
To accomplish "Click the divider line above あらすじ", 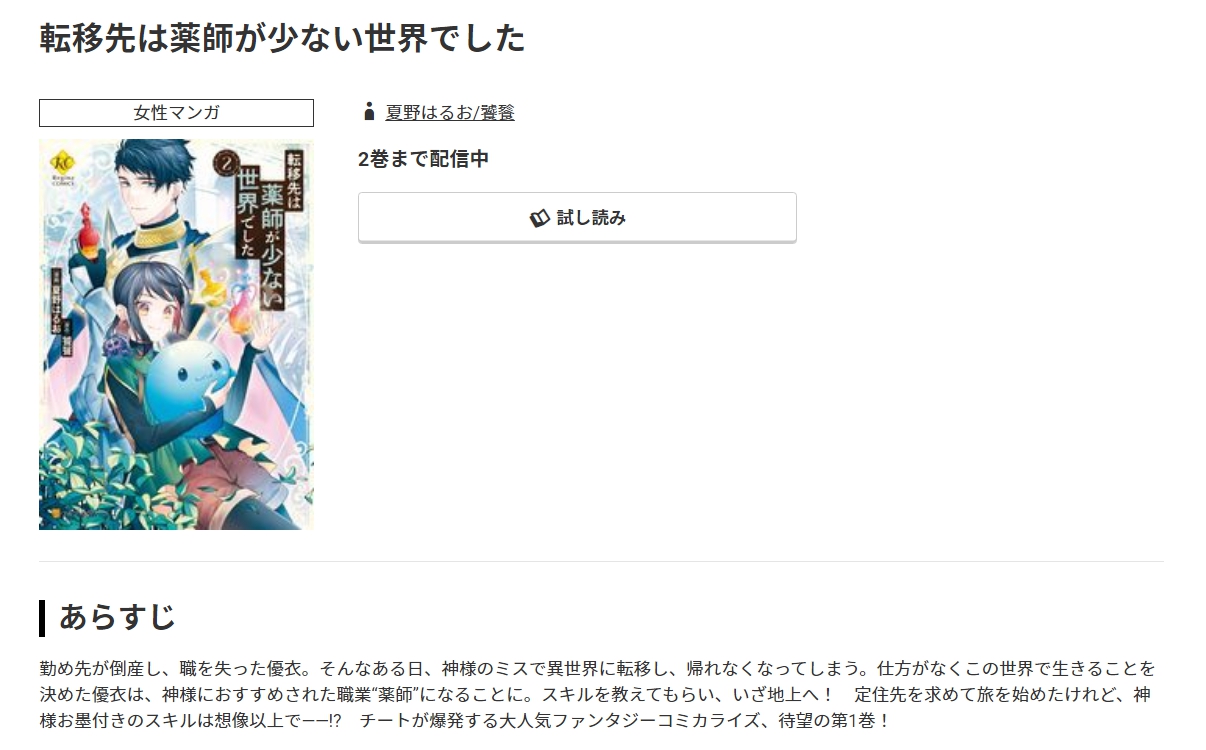I will click(x=601, y=562).
